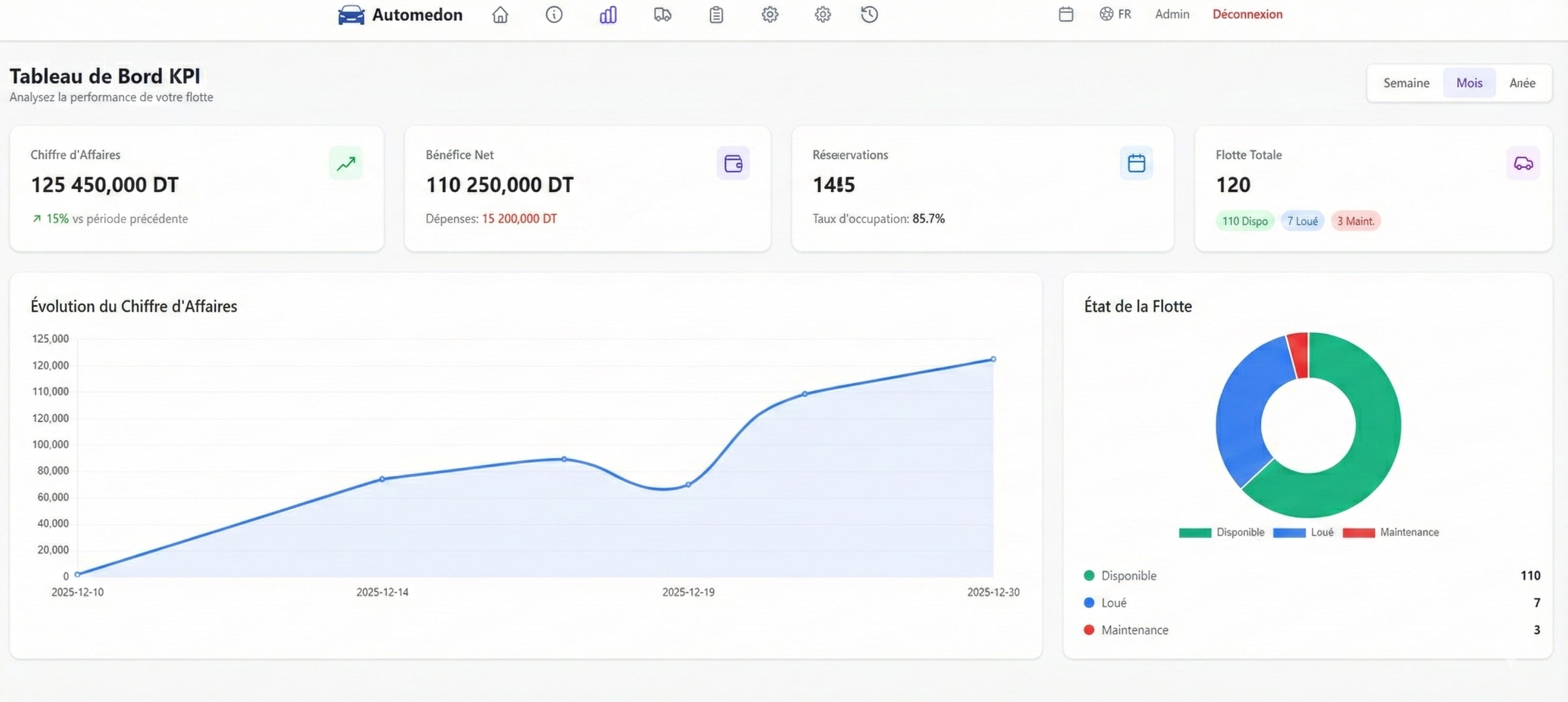Toggle Loué swatch in chart legend
Screen dimensions: 1568x702
(x=1289, y=533)
